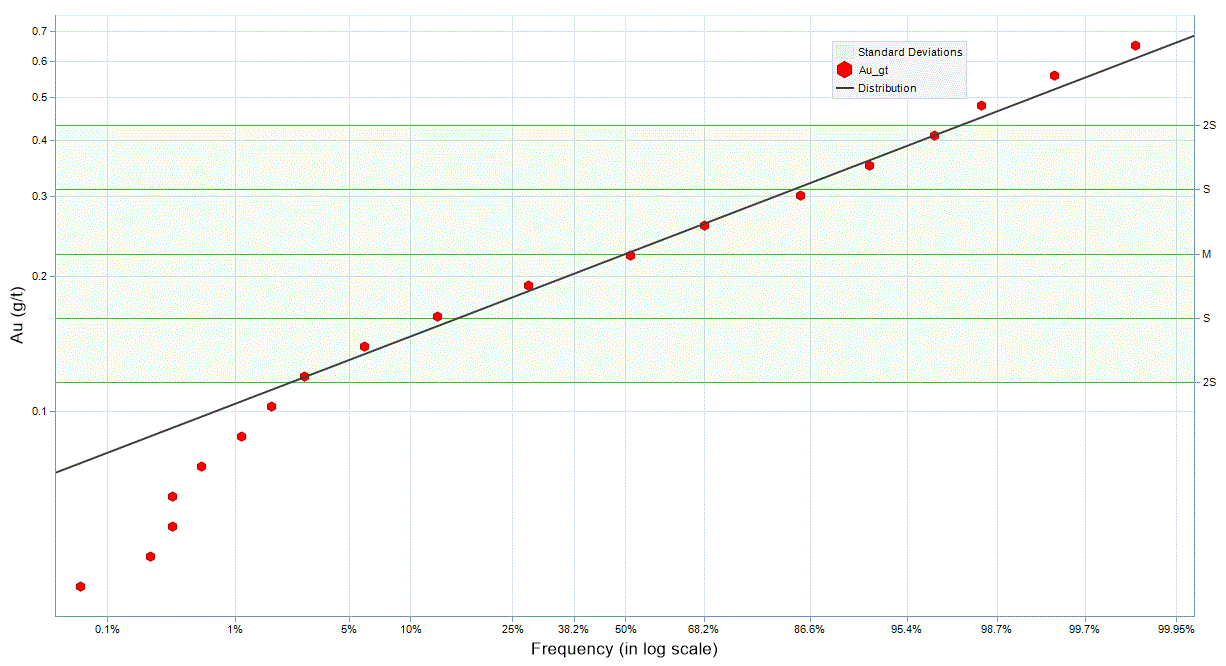Click the Distribution legend label text
1226x666 pixels.
pos(887,88)
